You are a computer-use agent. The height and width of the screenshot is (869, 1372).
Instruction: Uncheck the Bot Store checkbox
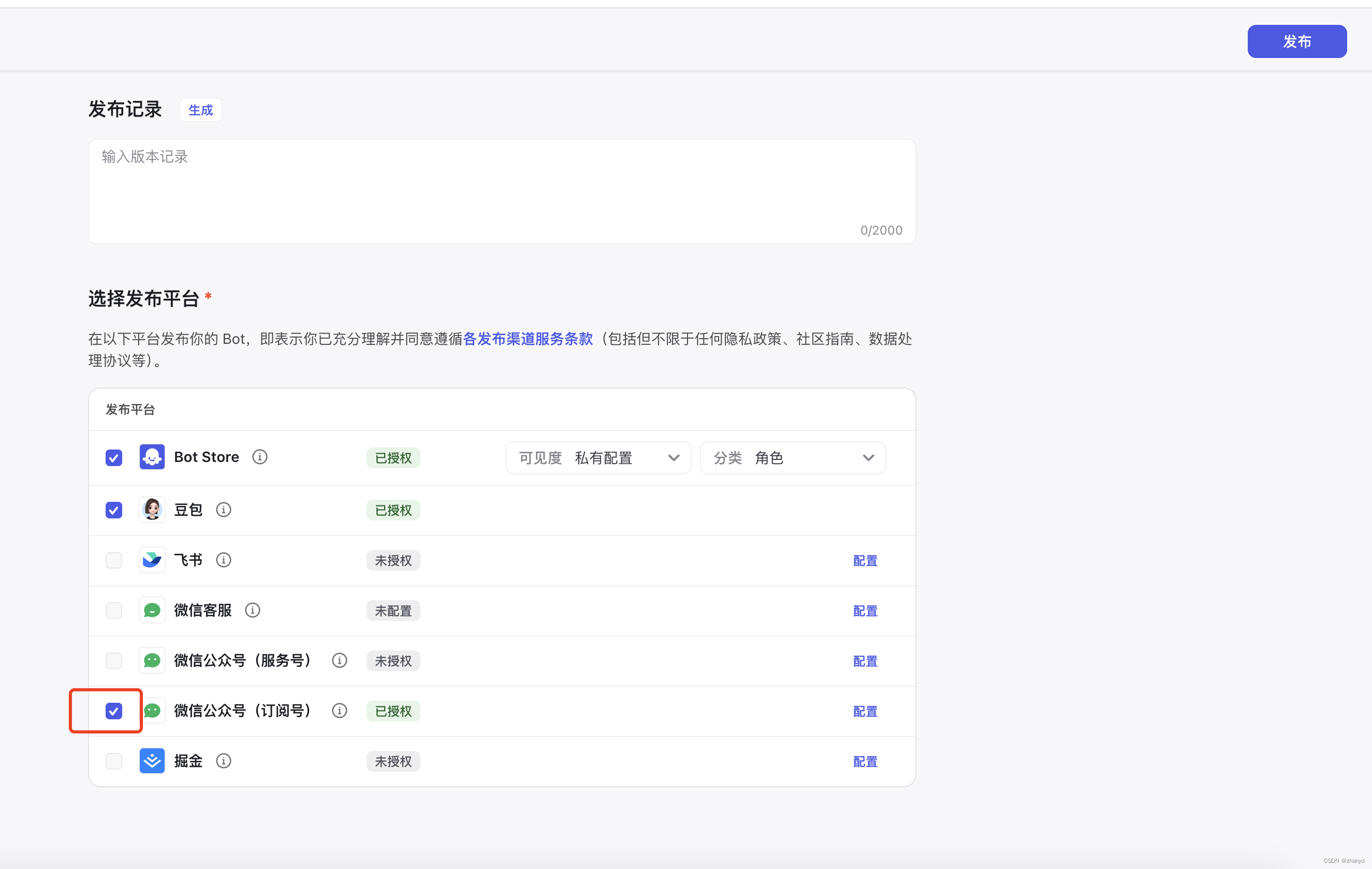coord(114,458)
